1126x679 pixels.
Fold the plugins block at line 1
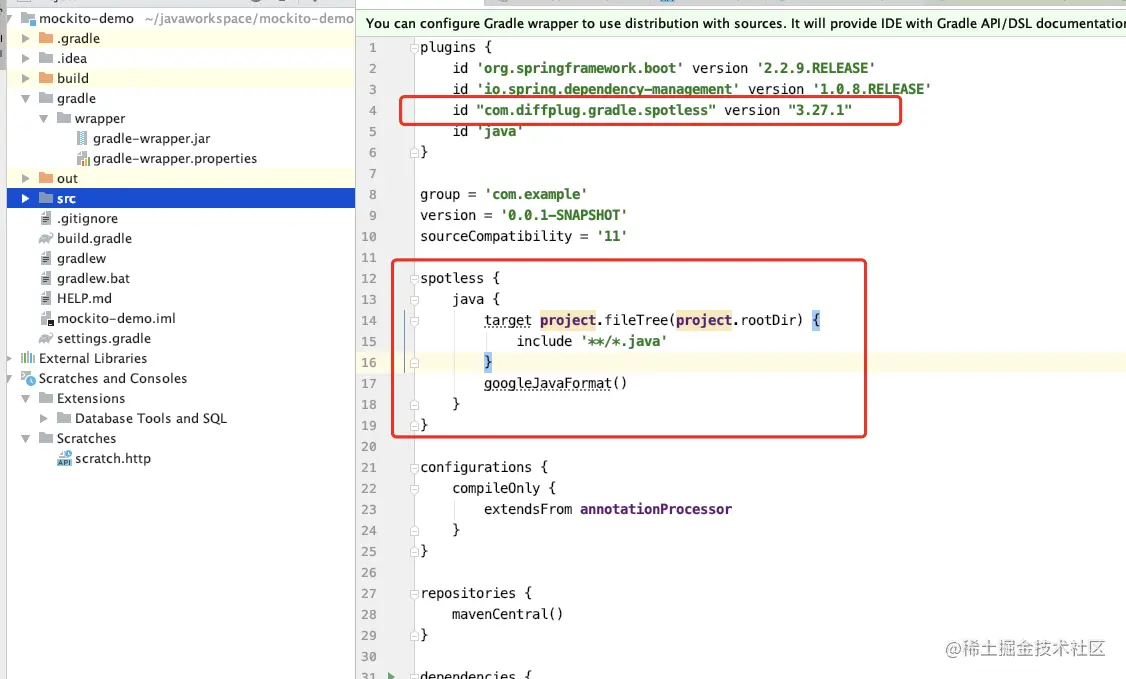point(414,48)
